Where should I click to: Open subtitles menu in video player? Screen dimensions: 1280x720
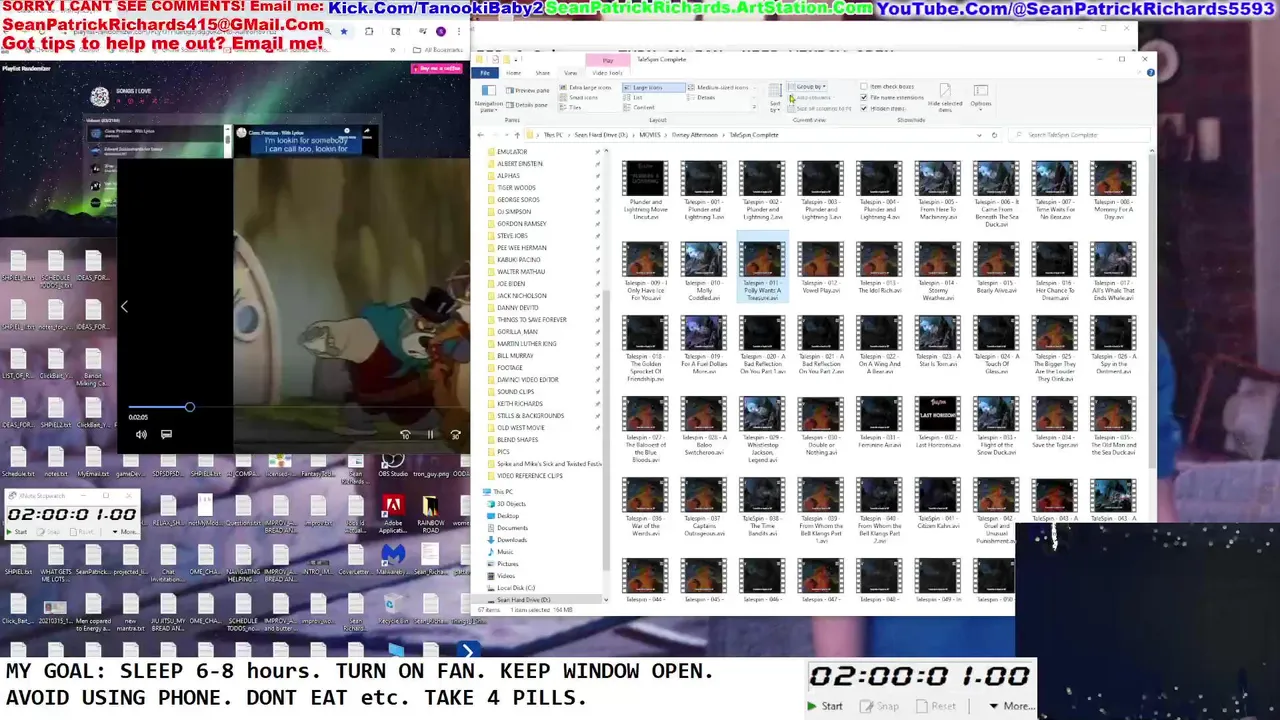click(x=166, y=434)
